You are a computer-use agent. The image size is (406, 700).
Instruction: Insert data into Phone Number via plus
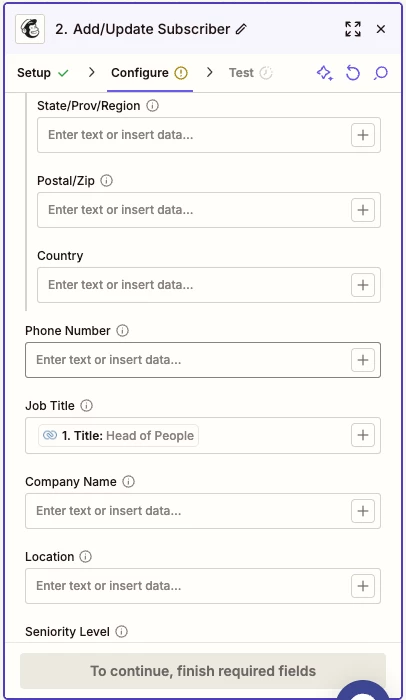[x=363, y=360]
